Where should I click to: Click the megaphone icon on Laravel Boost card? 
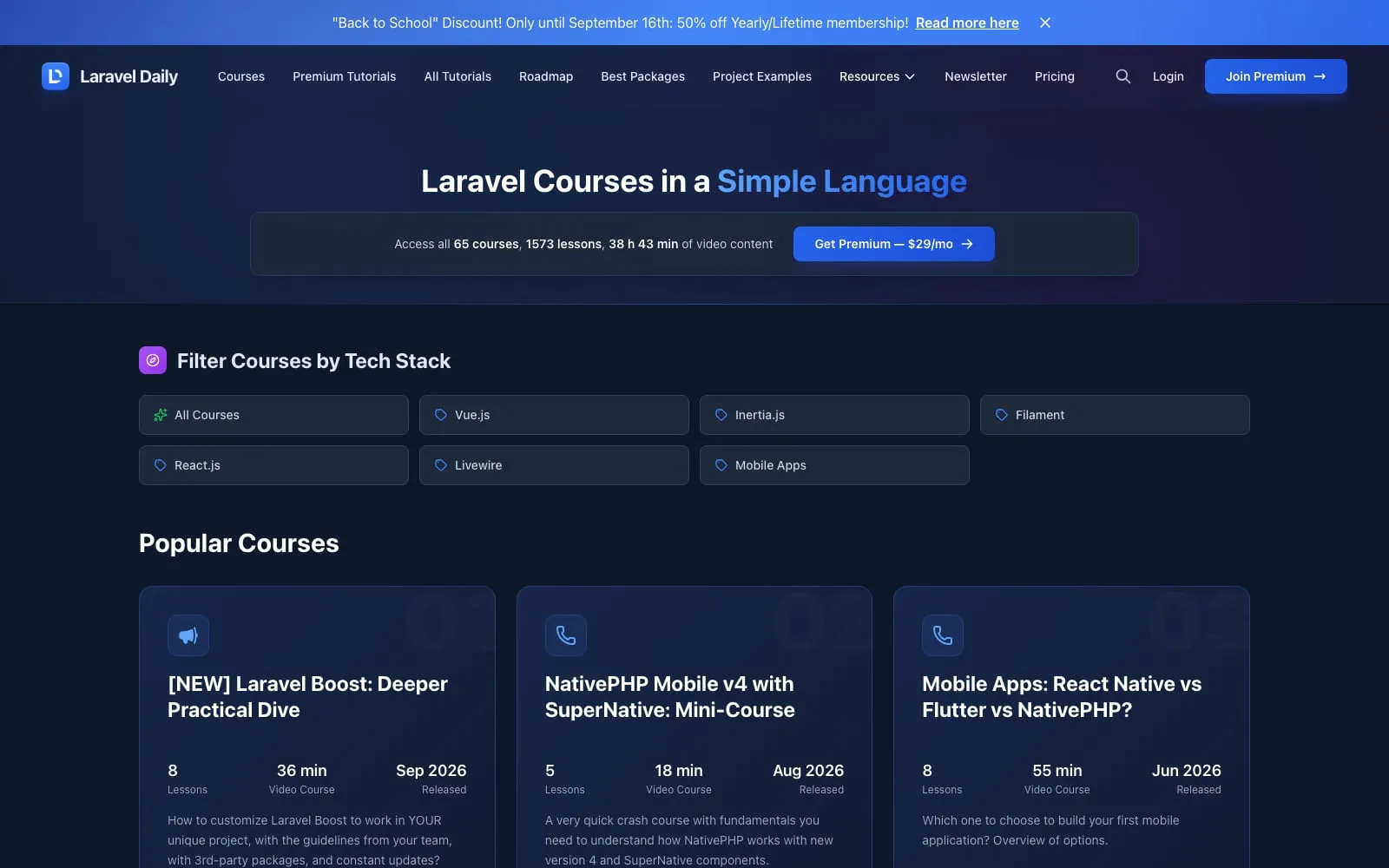(x=188, y=635)
